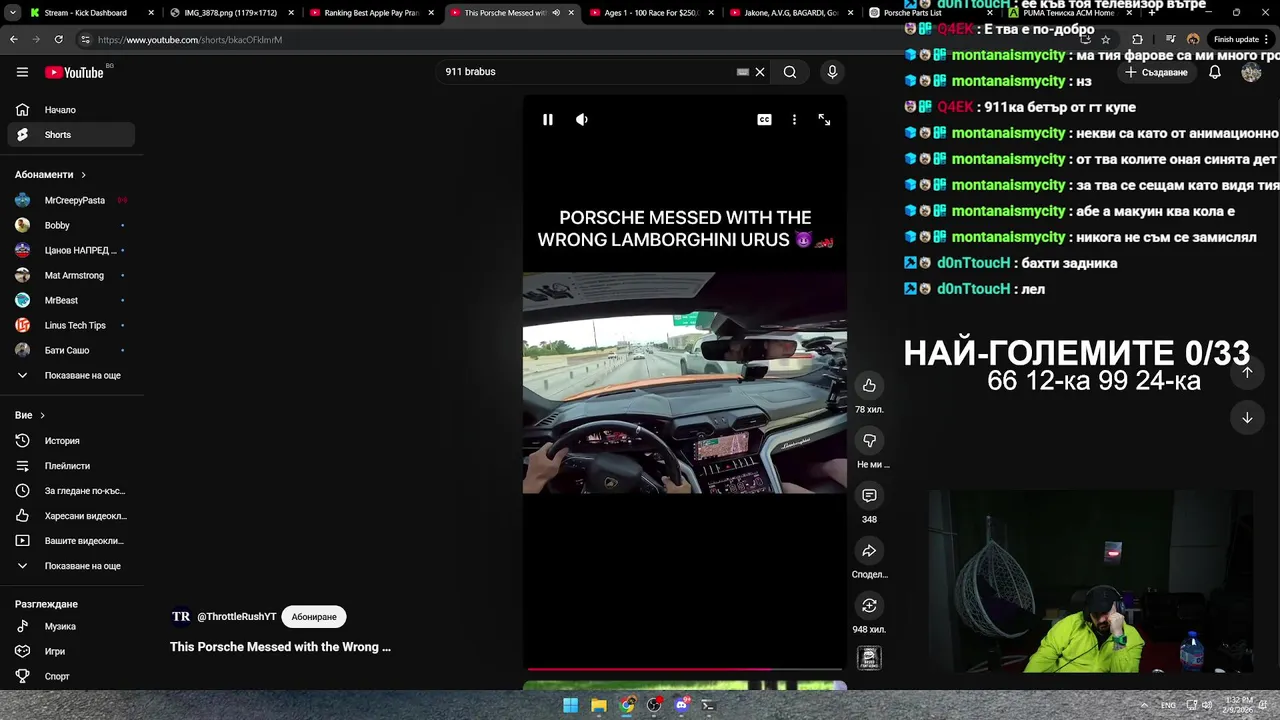This screenshot has width=1280, height=720.
Task: Open Bobby subscription channel
Action: tap(70, 225)
